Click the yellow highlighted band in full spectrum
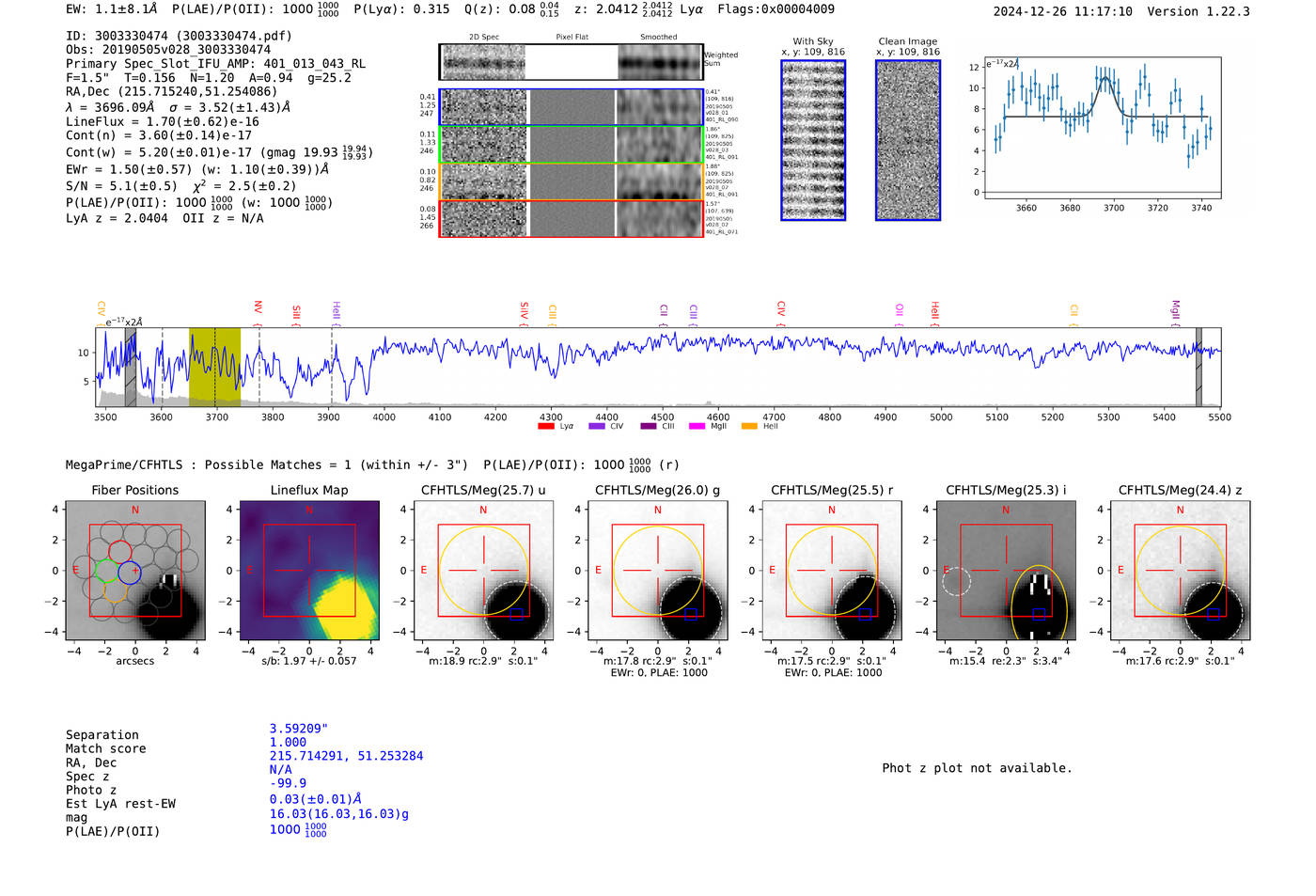 [214, 367]
